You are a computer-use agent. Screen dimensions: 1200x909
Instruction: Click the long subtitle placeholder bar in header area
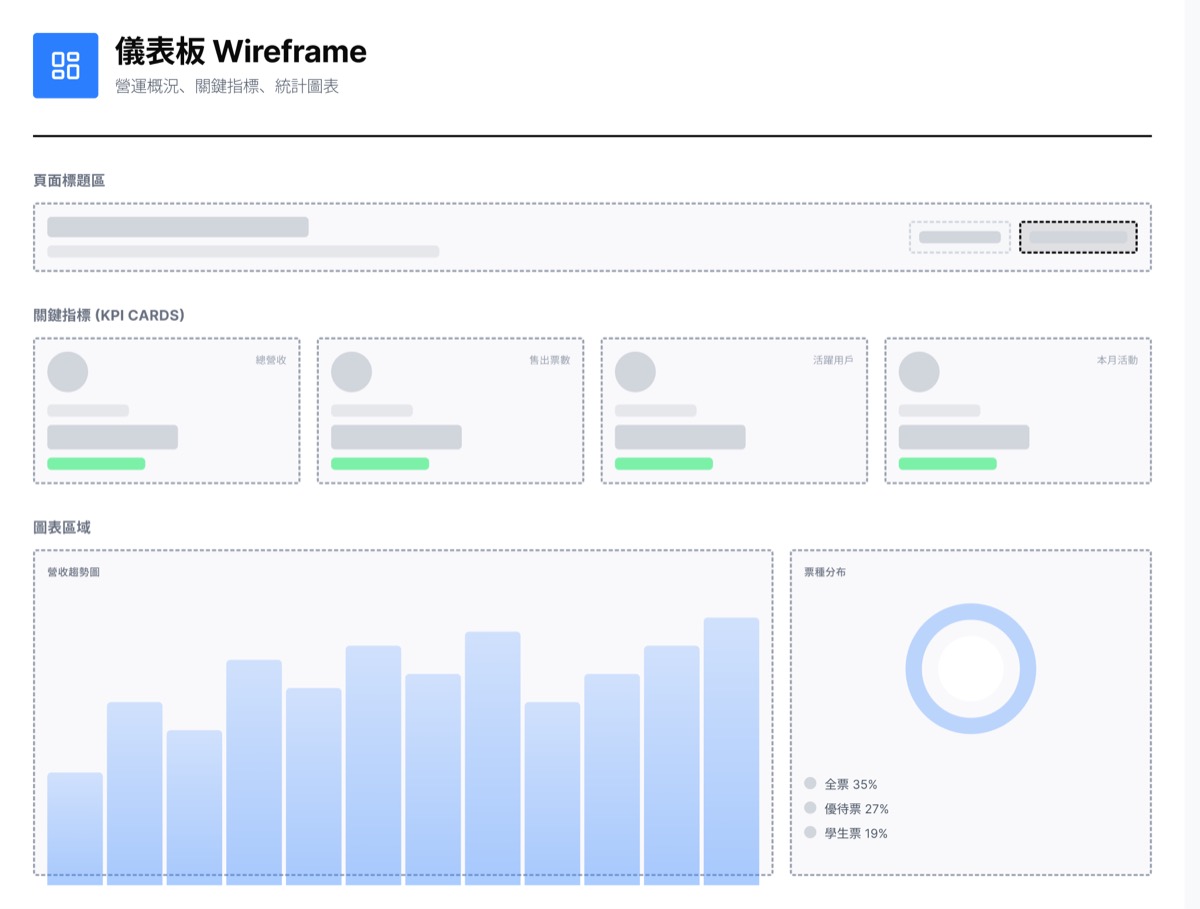[x=243, y=251]
